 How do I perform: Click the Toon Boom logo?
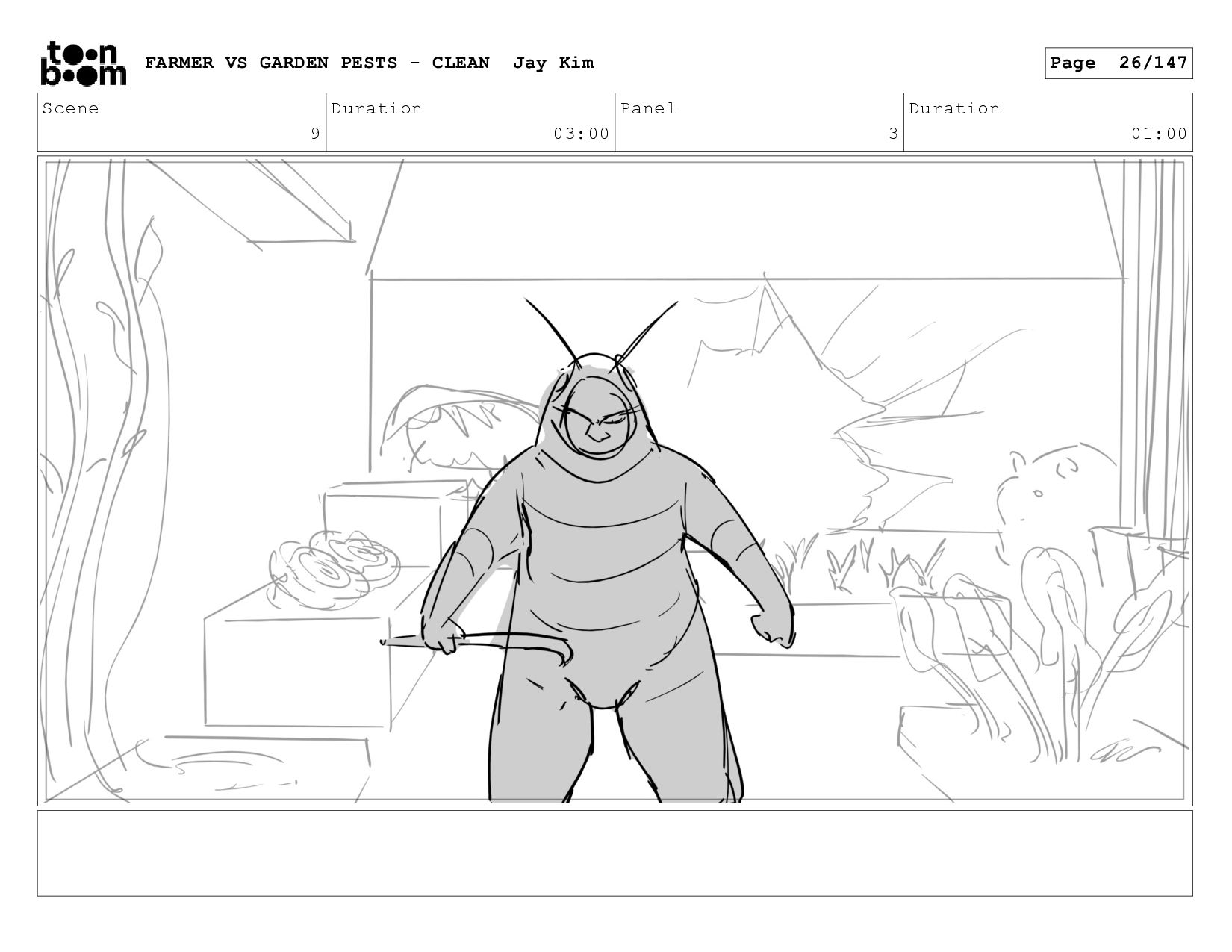point(83,63)
